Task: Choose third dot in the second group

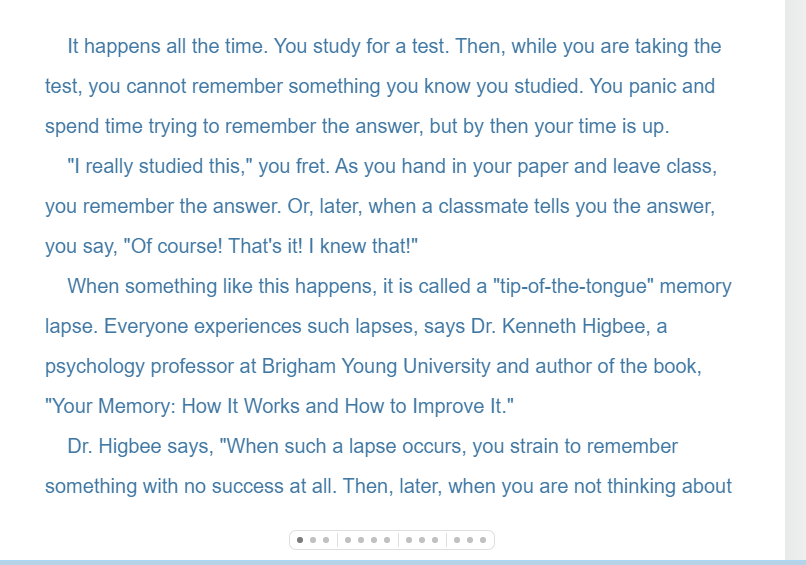Action: coord(374,540)
